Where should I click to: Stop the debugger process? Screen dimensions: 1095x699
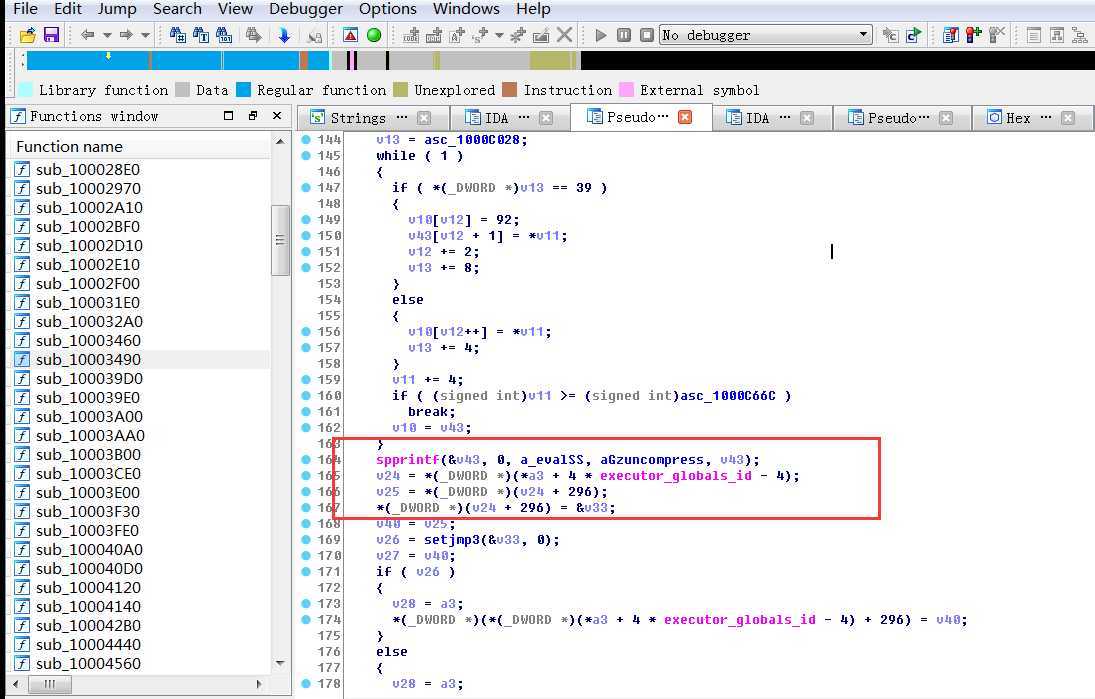tap(647, 35)
